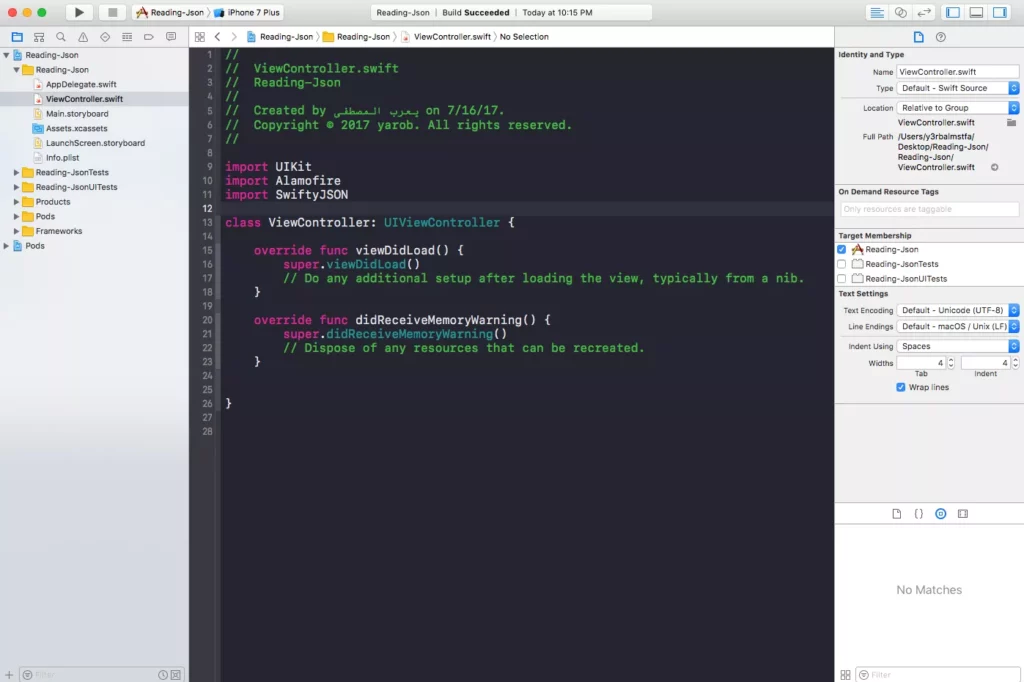Show Code Snippets library braces icon

click(x=918, y=513)
